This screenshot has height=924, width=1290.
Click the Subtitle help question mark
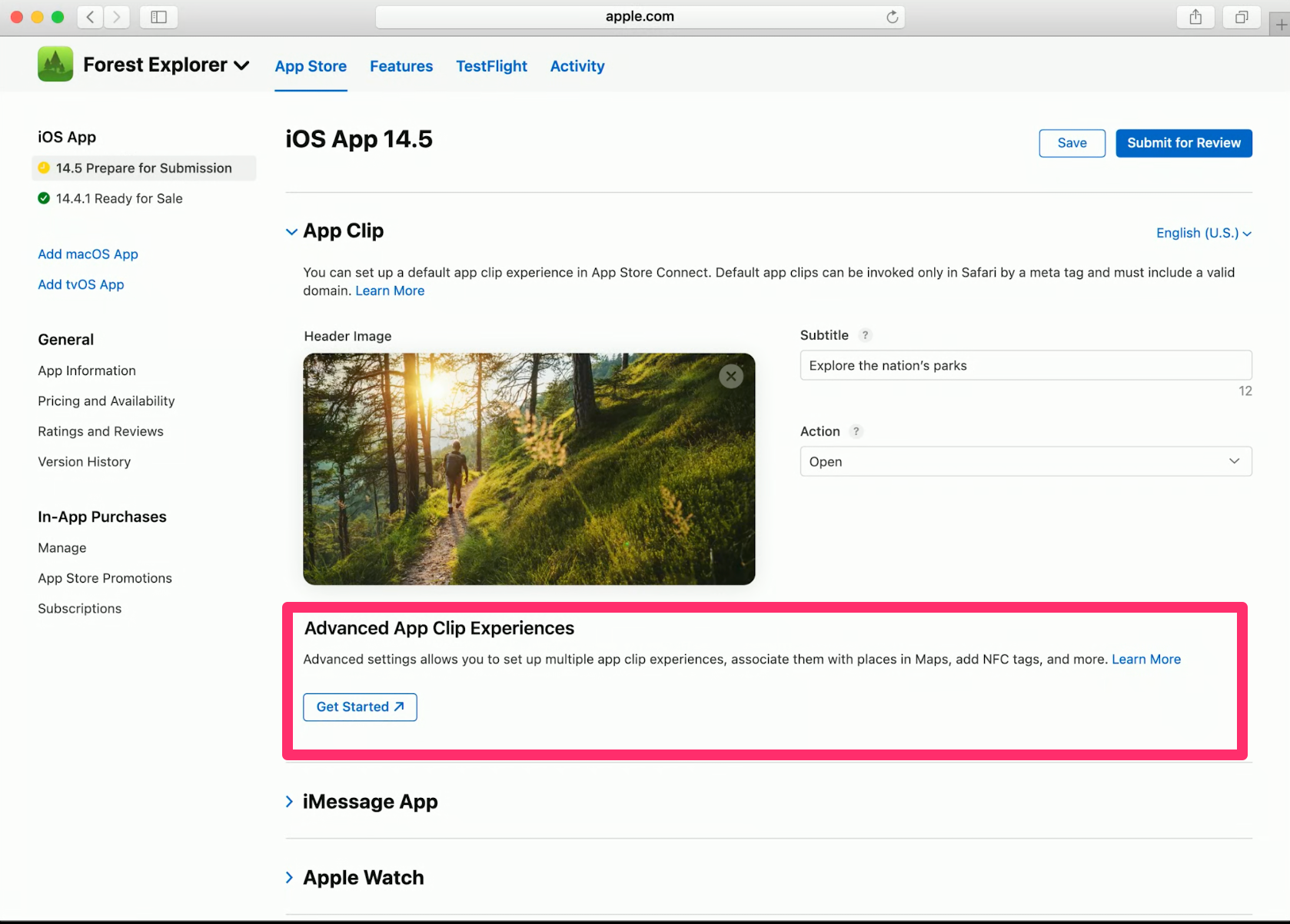866,335
